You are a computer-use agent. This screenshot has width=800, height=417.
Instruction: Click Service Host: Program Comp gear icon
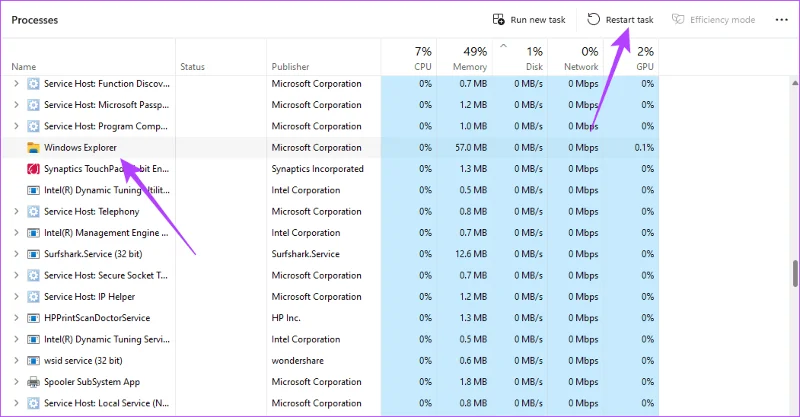click(33, 126)
